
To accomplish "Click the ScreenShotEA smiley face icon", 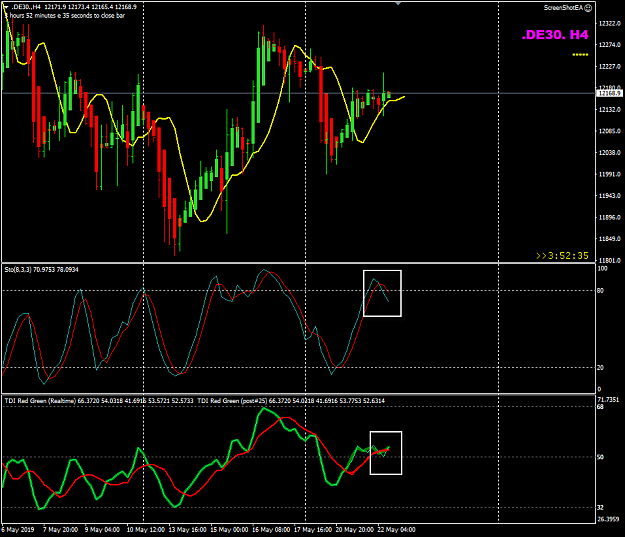I will coord(588,8).
